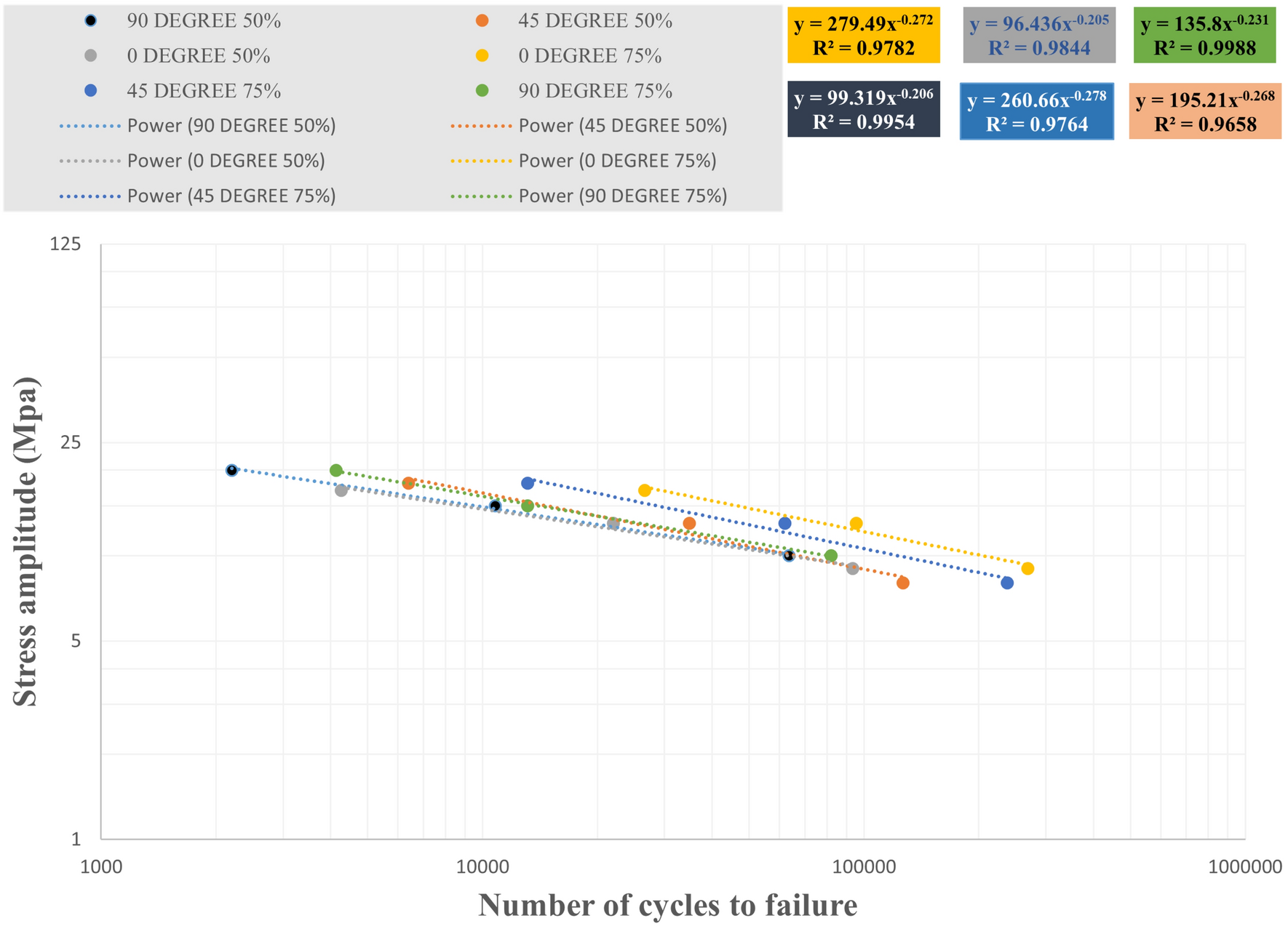Click the black 90 DEGREE 50% legend marker
Viewport: 1288px width, 929px height.
(90, 20)
